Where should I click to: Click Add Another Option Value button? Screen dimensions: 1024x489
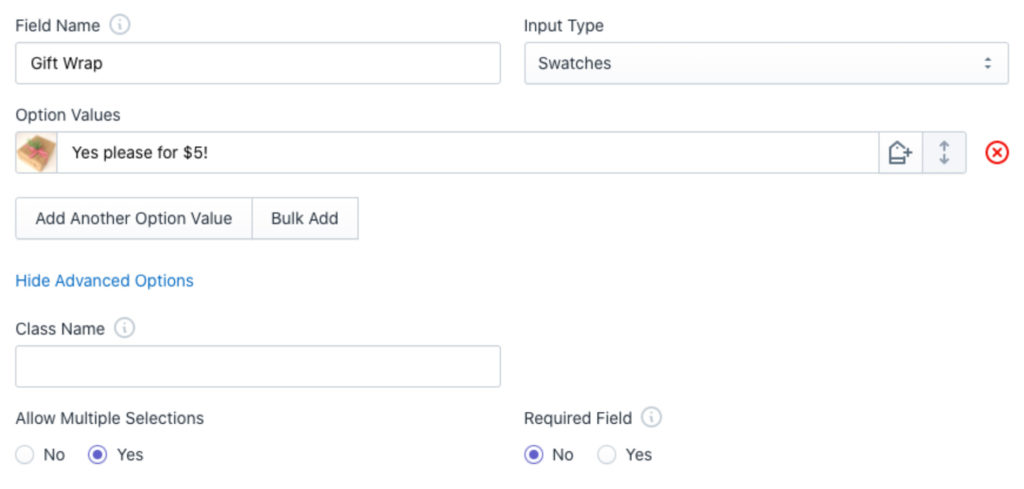point(133,218)
